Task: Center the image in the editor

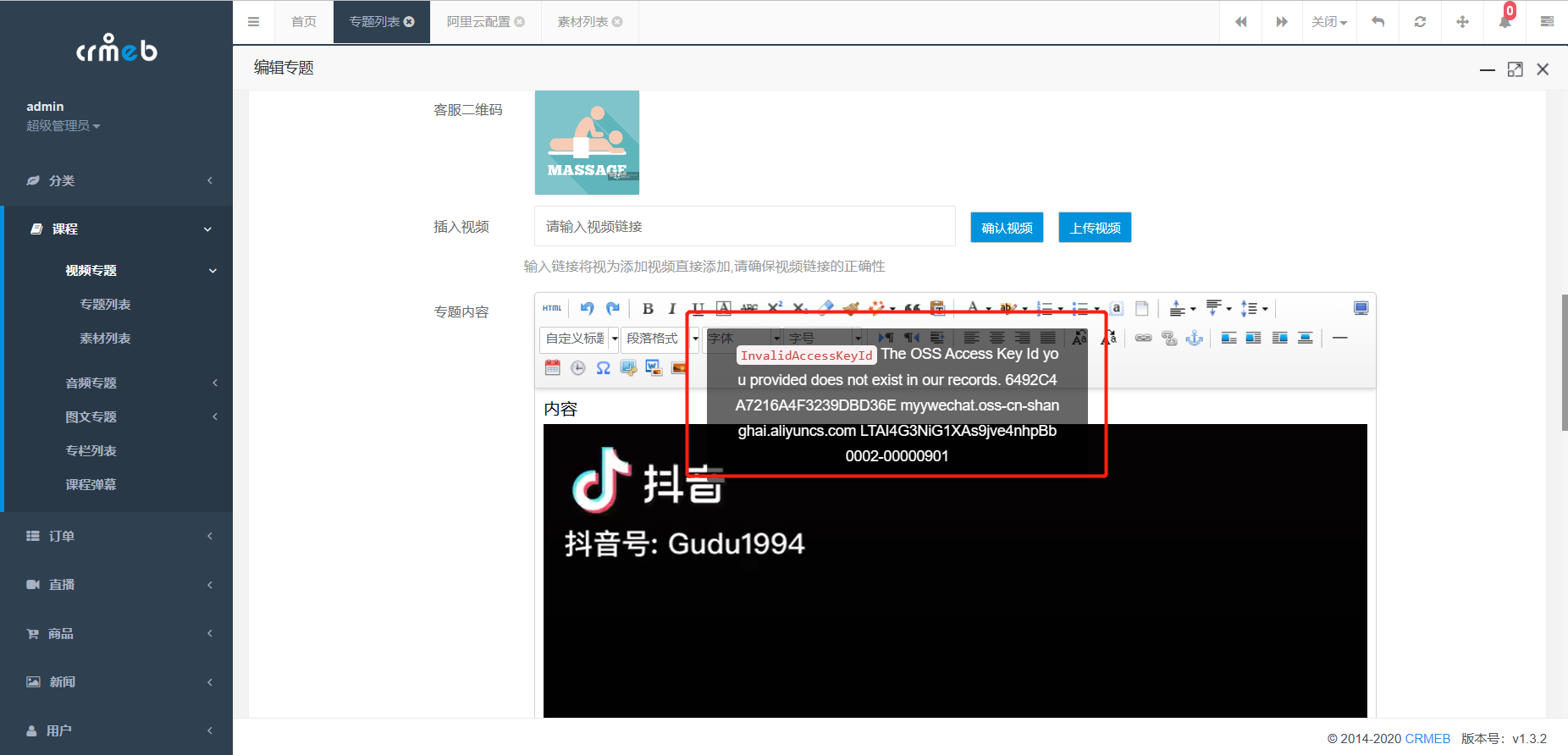Action: [x=1306, y=338]
